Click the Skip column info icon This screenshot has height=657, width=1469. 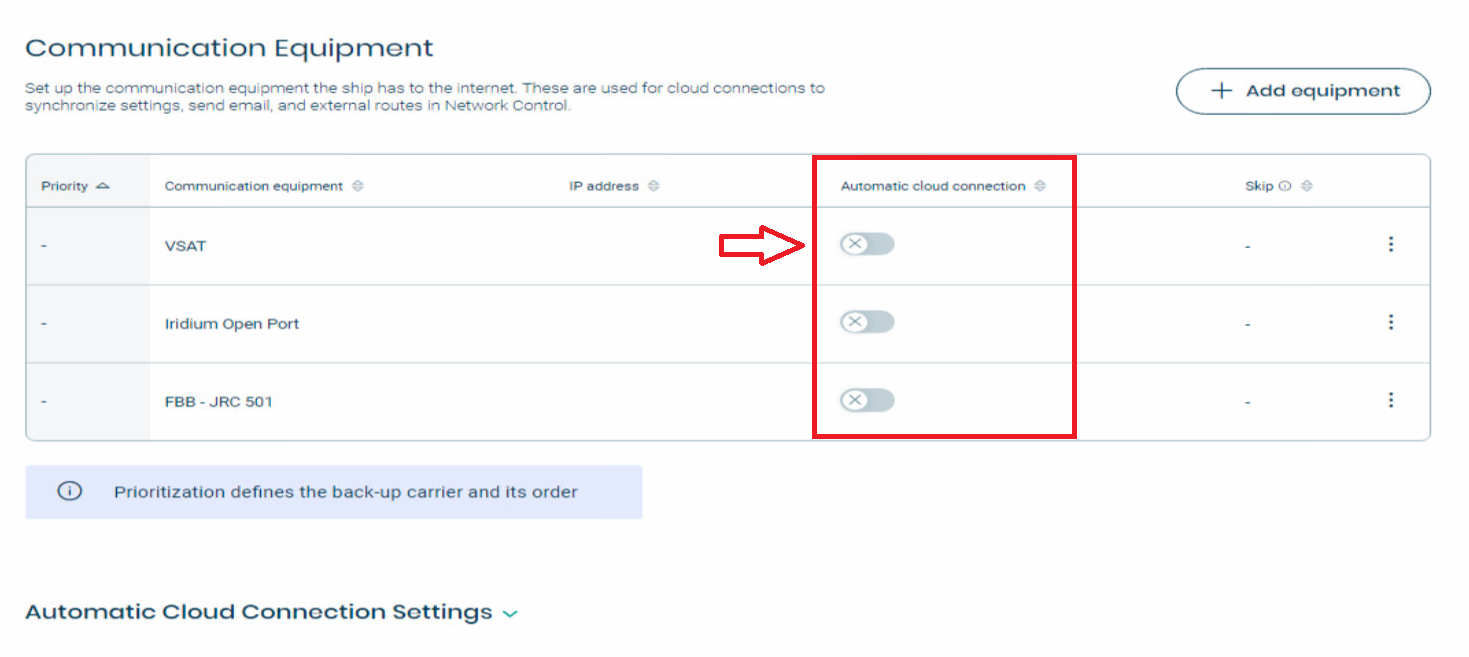click(1285, 186)
